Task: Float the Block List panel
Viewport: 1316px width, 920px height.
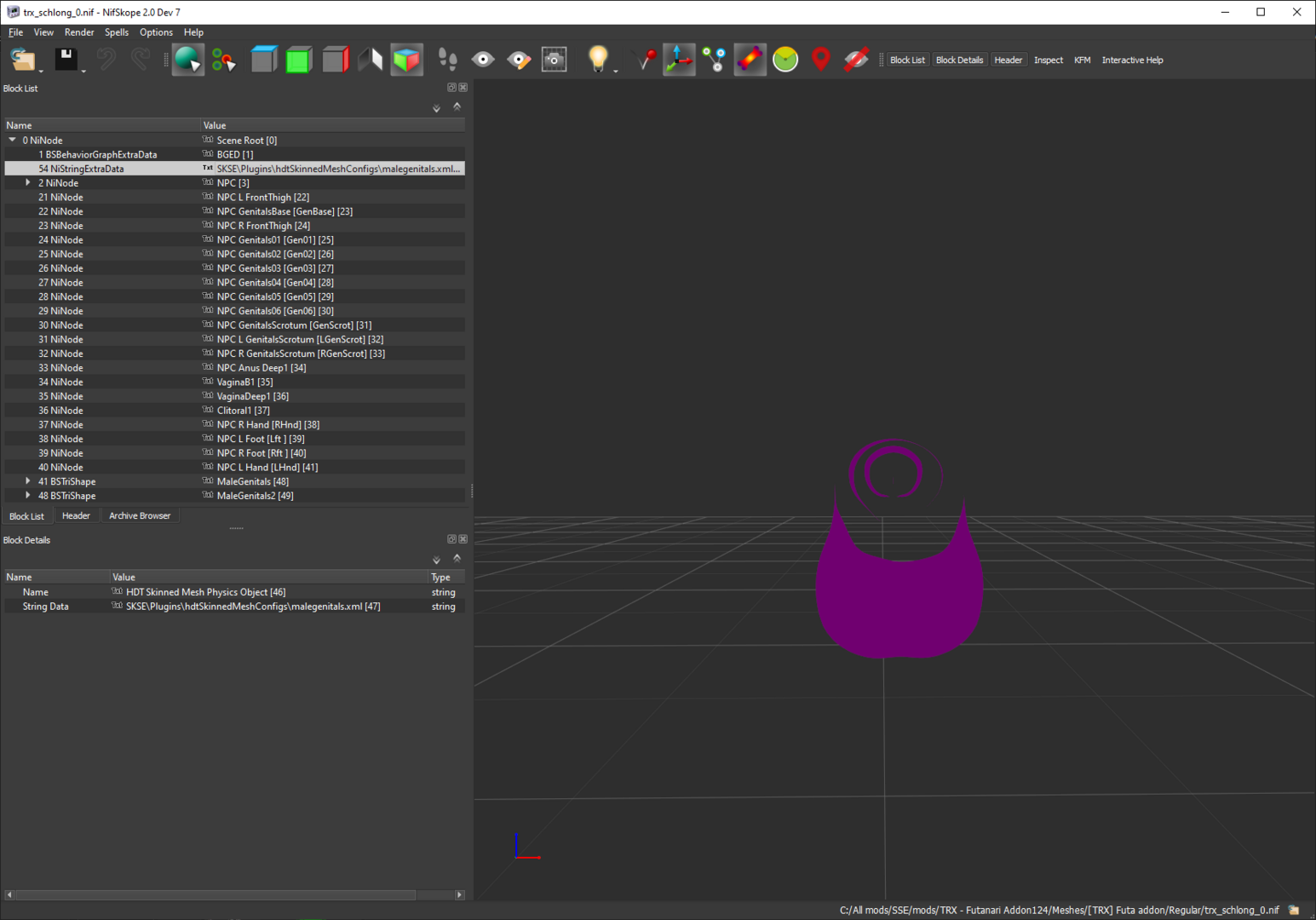Action: coord(451,87)
